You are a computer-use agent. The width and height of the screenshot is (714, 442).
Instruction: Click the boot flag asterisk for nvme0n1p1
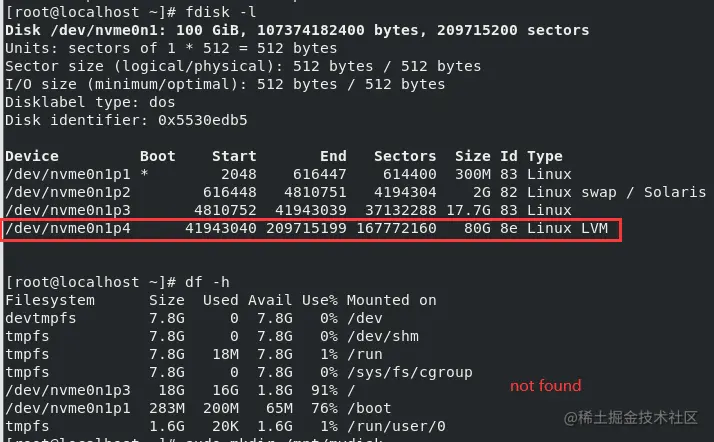click(145, 174)
